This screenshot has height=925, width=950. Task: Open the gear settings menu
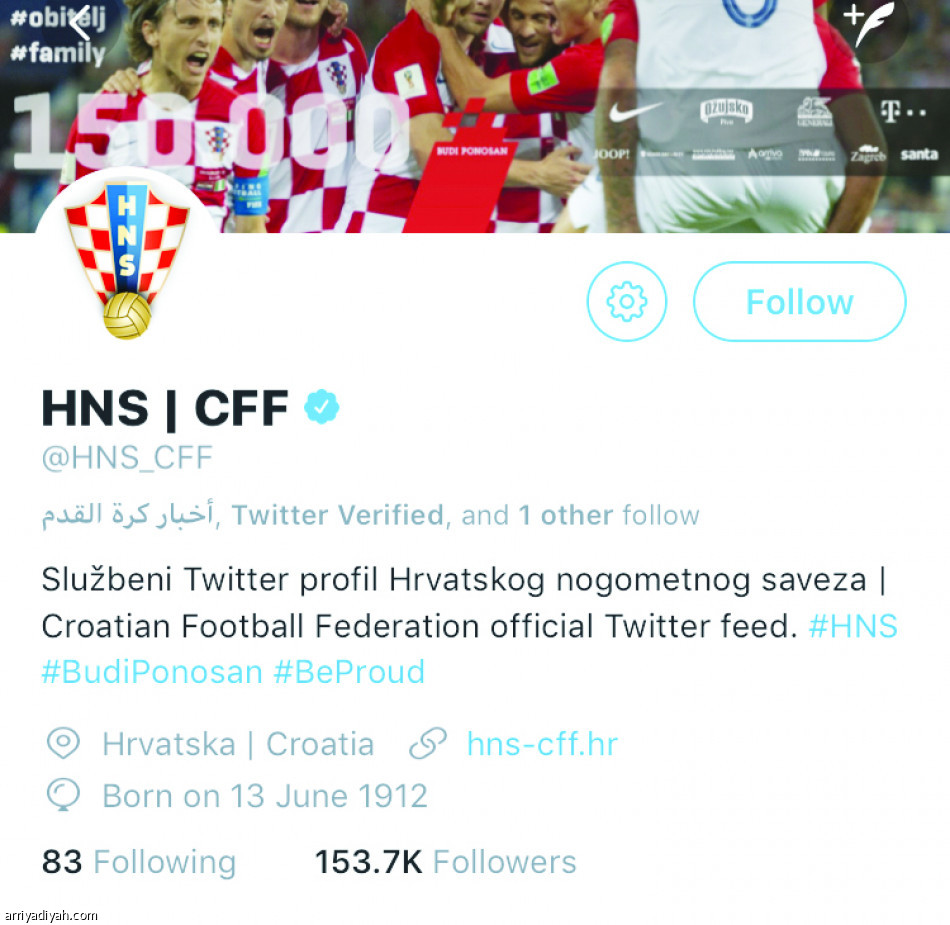[x=626, y=301]
